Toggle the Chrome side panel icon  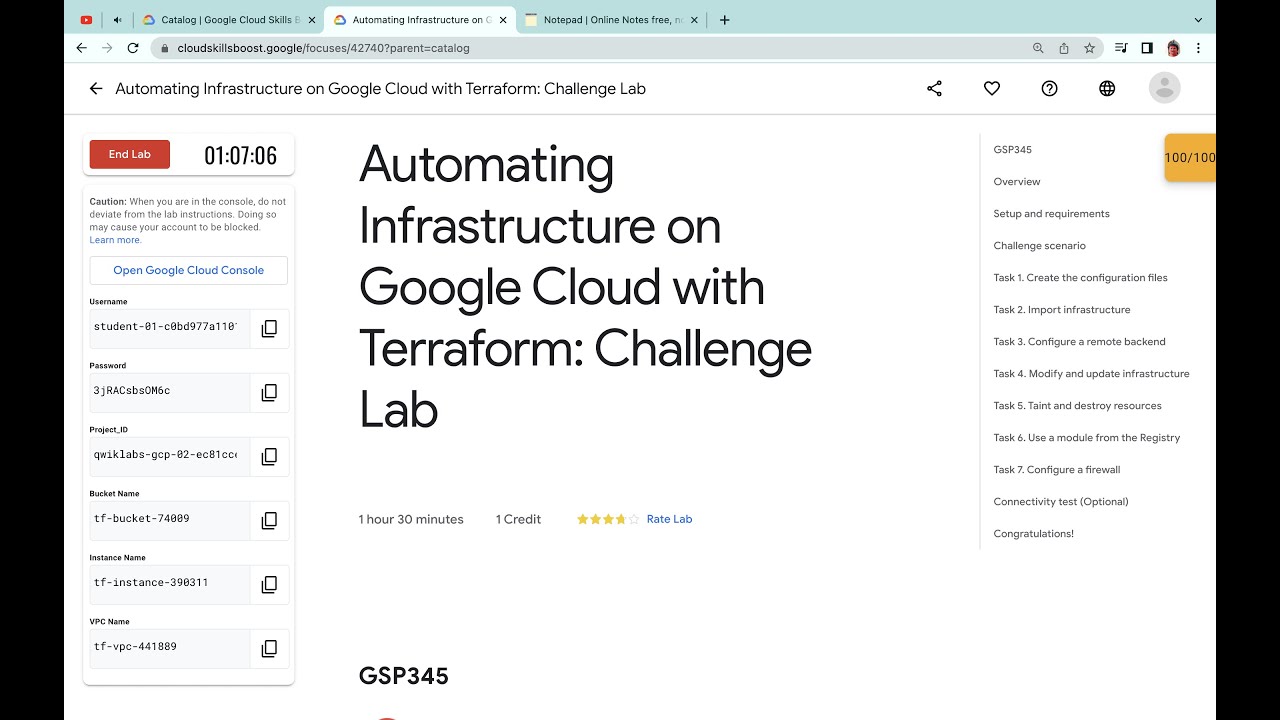point(1147,48)
